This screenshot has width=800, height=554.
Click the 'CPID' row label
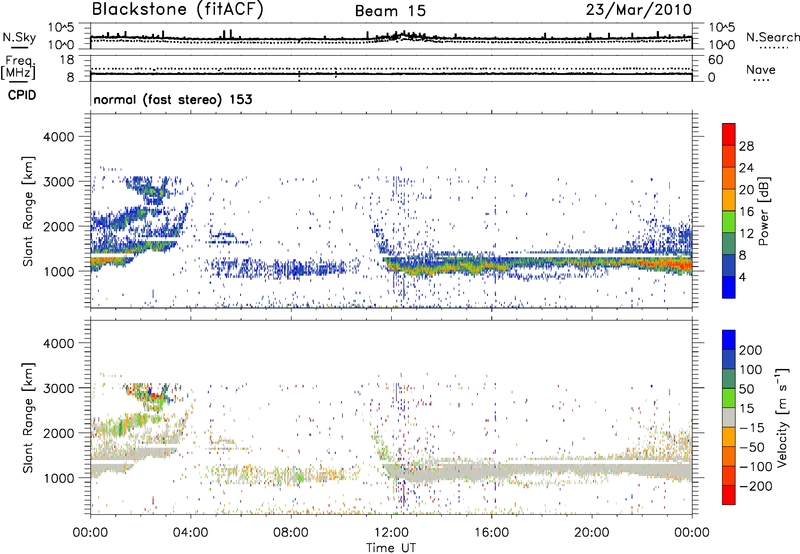coord(22,95)
